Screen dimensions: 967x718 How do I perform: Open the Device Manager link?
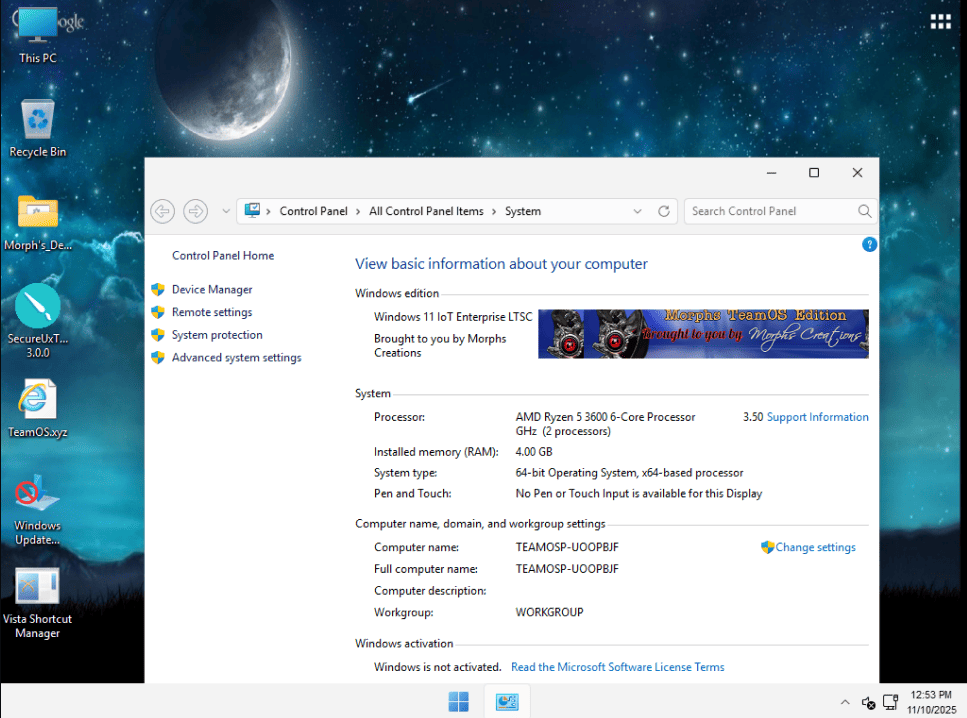click(212, 289)
